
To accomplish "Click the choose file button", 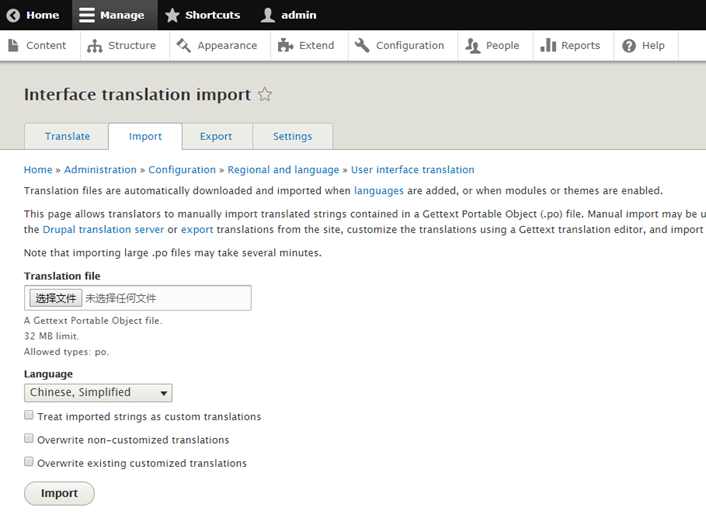I will pos(55,298).
